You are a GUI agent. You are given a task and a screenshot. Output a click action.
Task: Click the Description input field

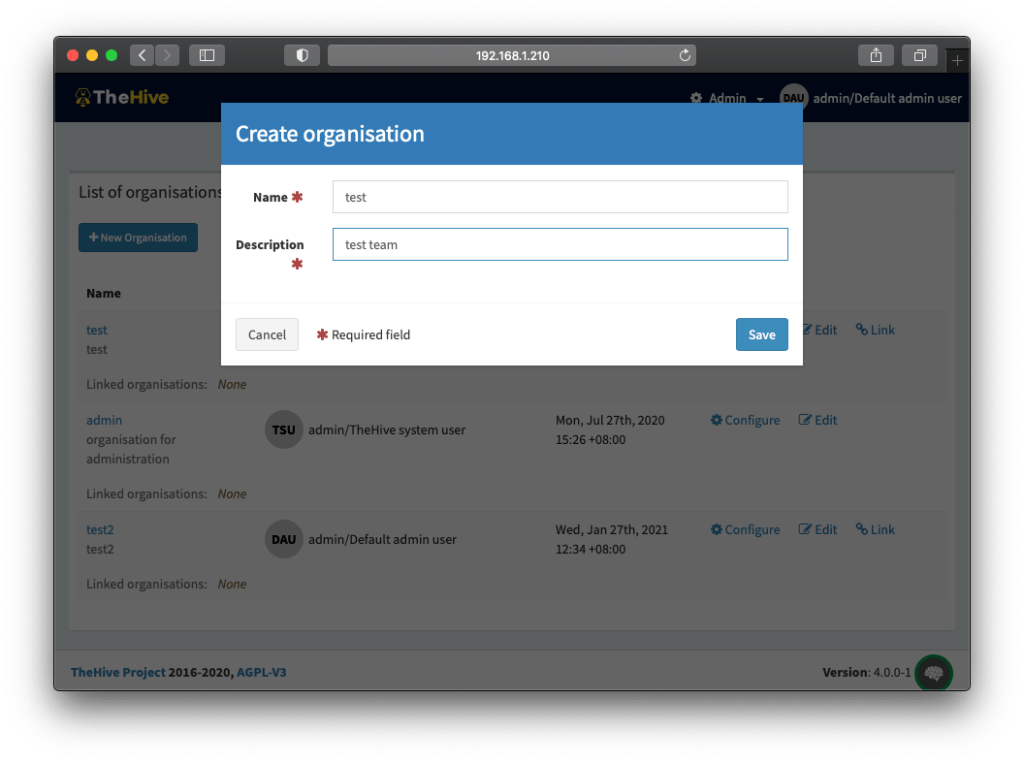point(559,245)
